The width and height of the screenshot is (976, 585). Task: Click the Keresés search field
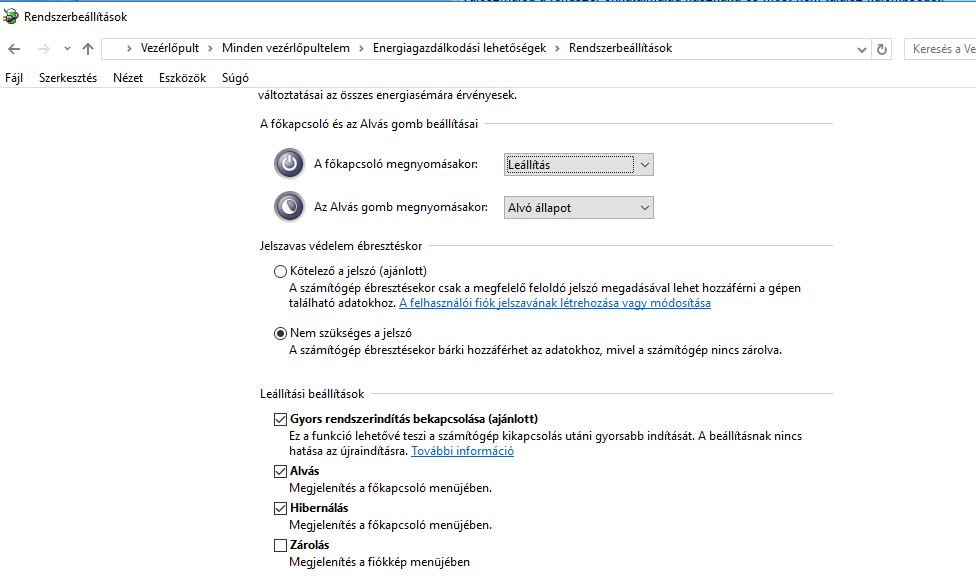pos(940,49)
